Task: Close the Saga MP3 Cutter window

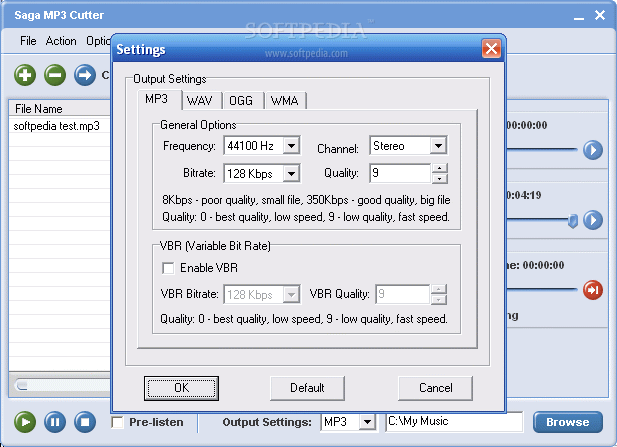Action: (600, 15)
